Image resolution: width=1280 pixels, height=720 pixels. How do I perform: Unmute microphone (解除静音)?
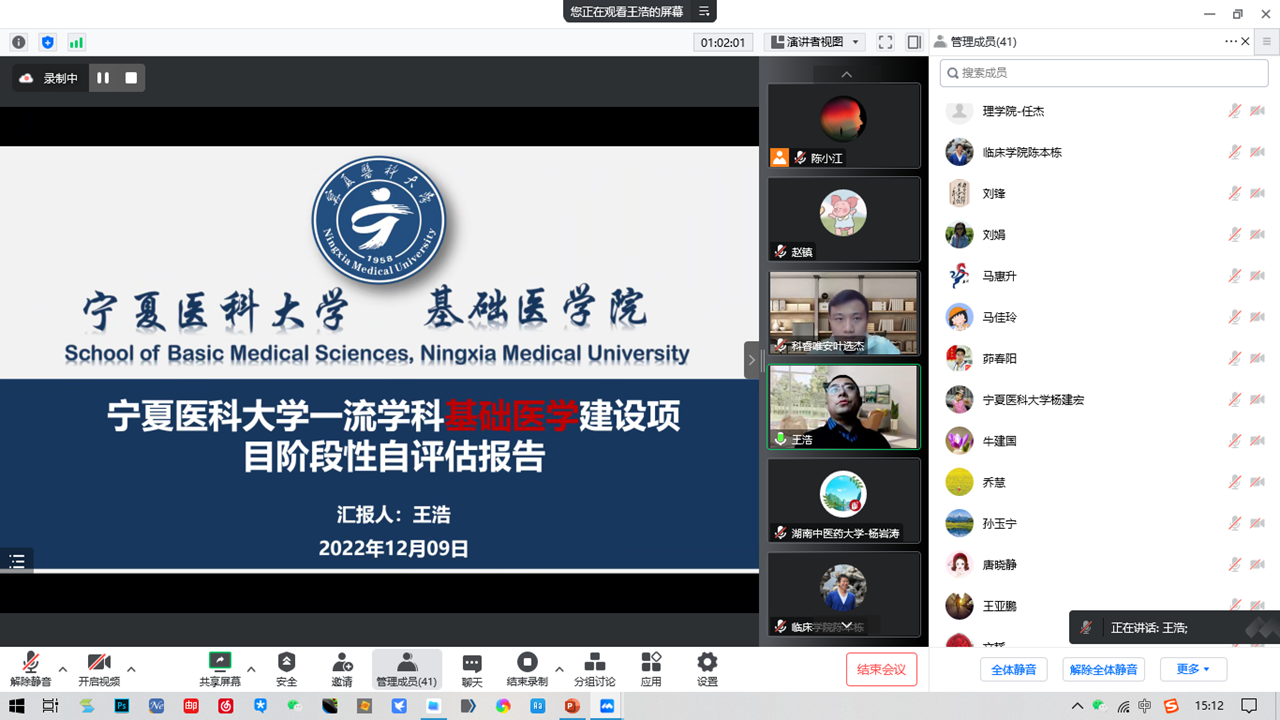coord(31,662)
